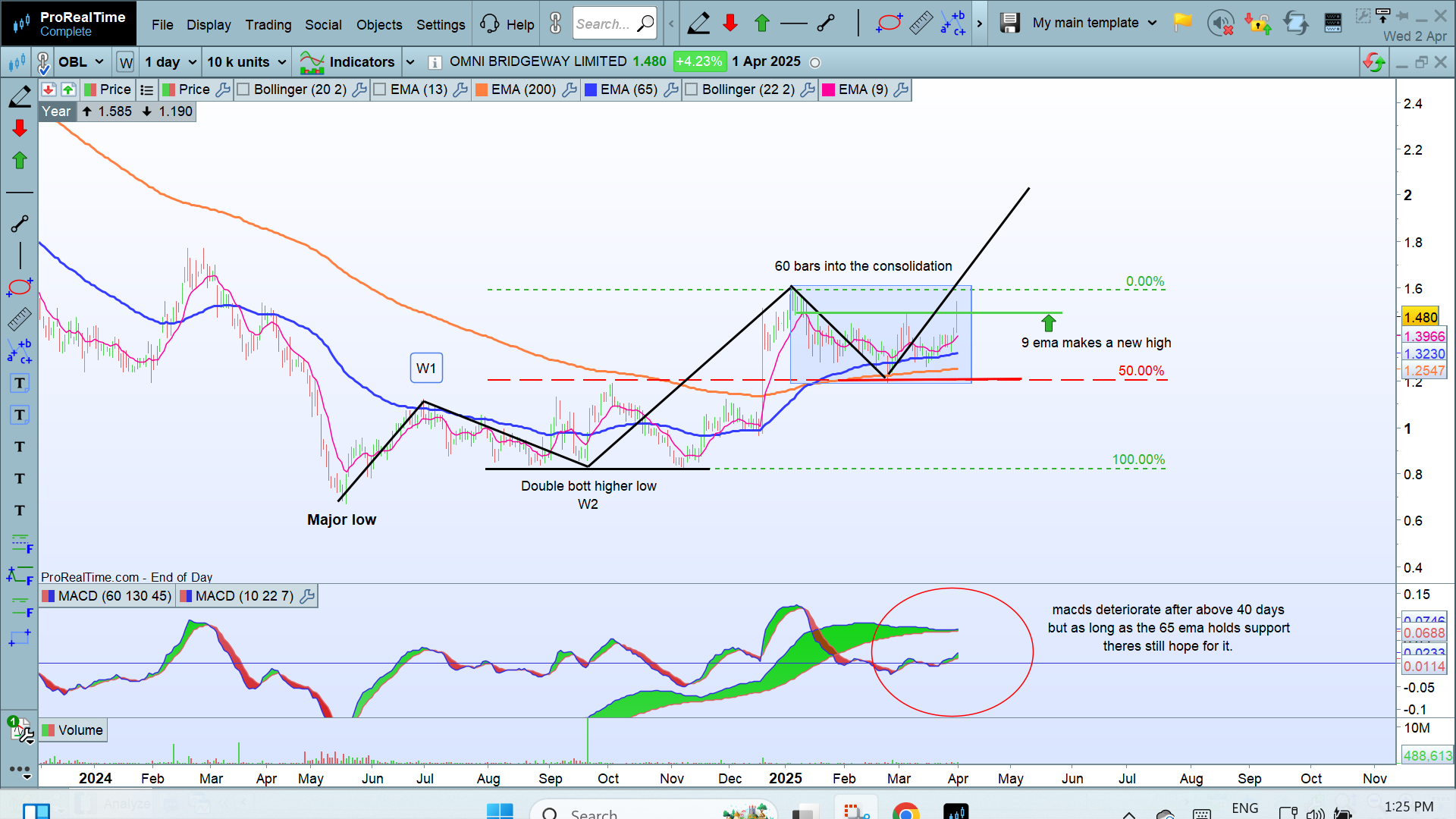Toggle the EMA (13) checkbox

click(x=380, y=89)
